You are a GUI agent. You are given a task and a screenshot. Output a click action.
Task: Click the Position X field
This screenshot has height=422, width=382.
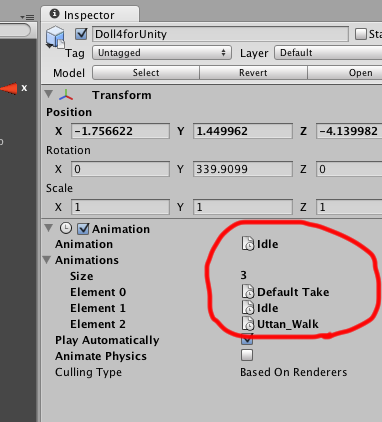pos(120,131)
